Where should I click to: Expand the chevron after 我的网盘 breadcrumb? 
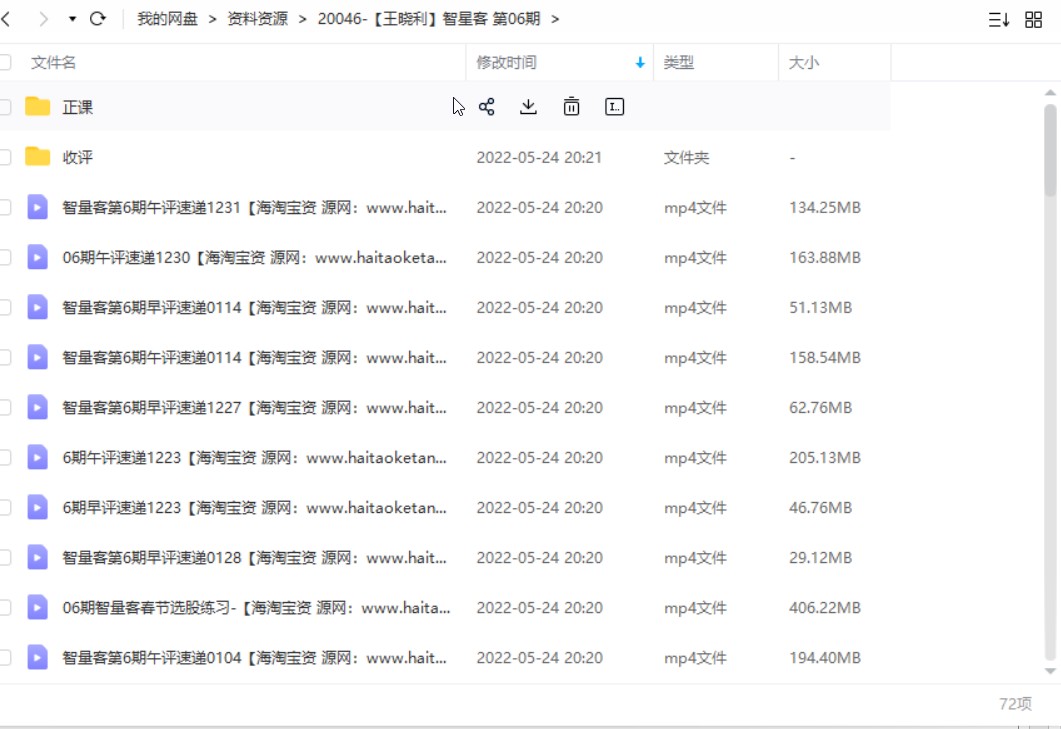coord(212,19)
